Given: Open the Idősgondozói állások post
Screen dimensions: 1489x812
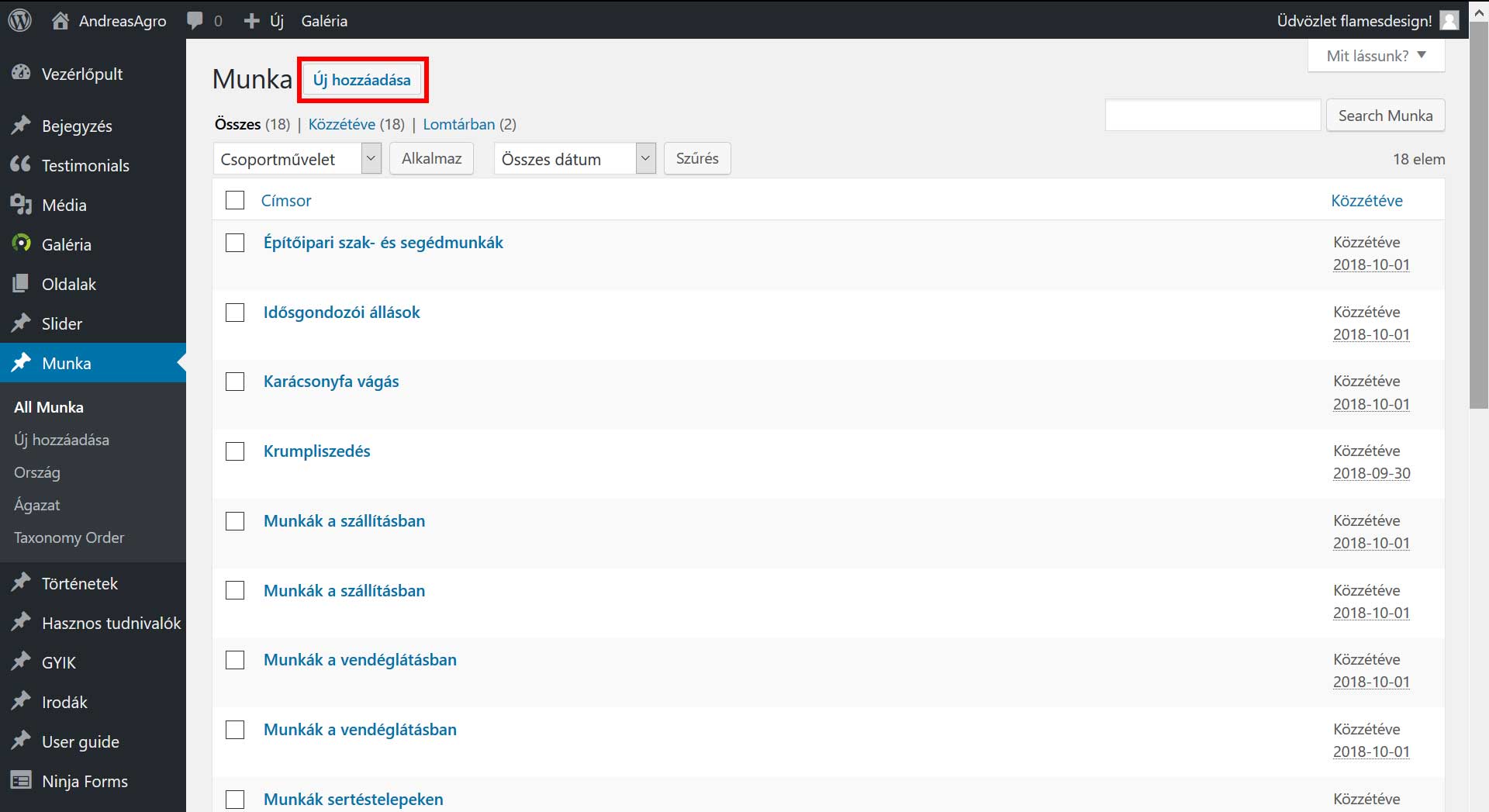Looking at the screenshot, I should pyautogui.click(x=341, y=313).
